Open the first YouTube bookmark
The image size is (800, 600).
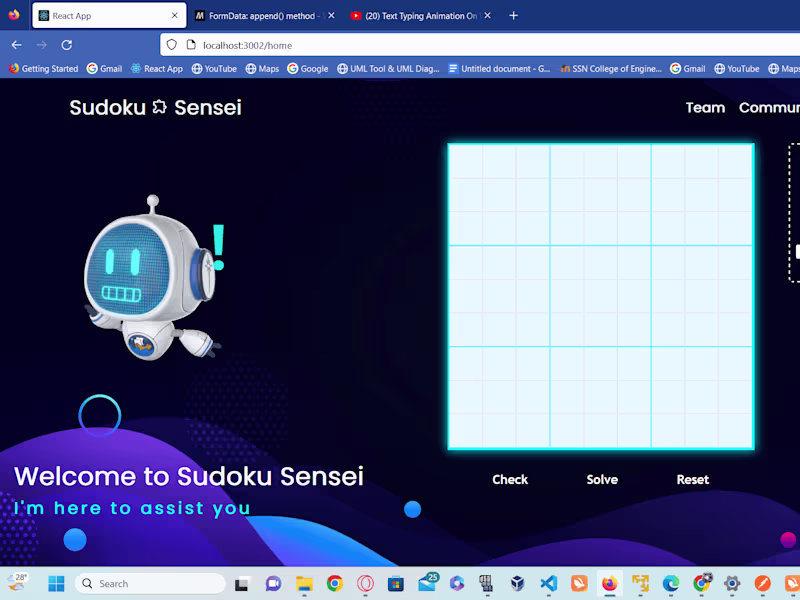(x=214, y=68)
